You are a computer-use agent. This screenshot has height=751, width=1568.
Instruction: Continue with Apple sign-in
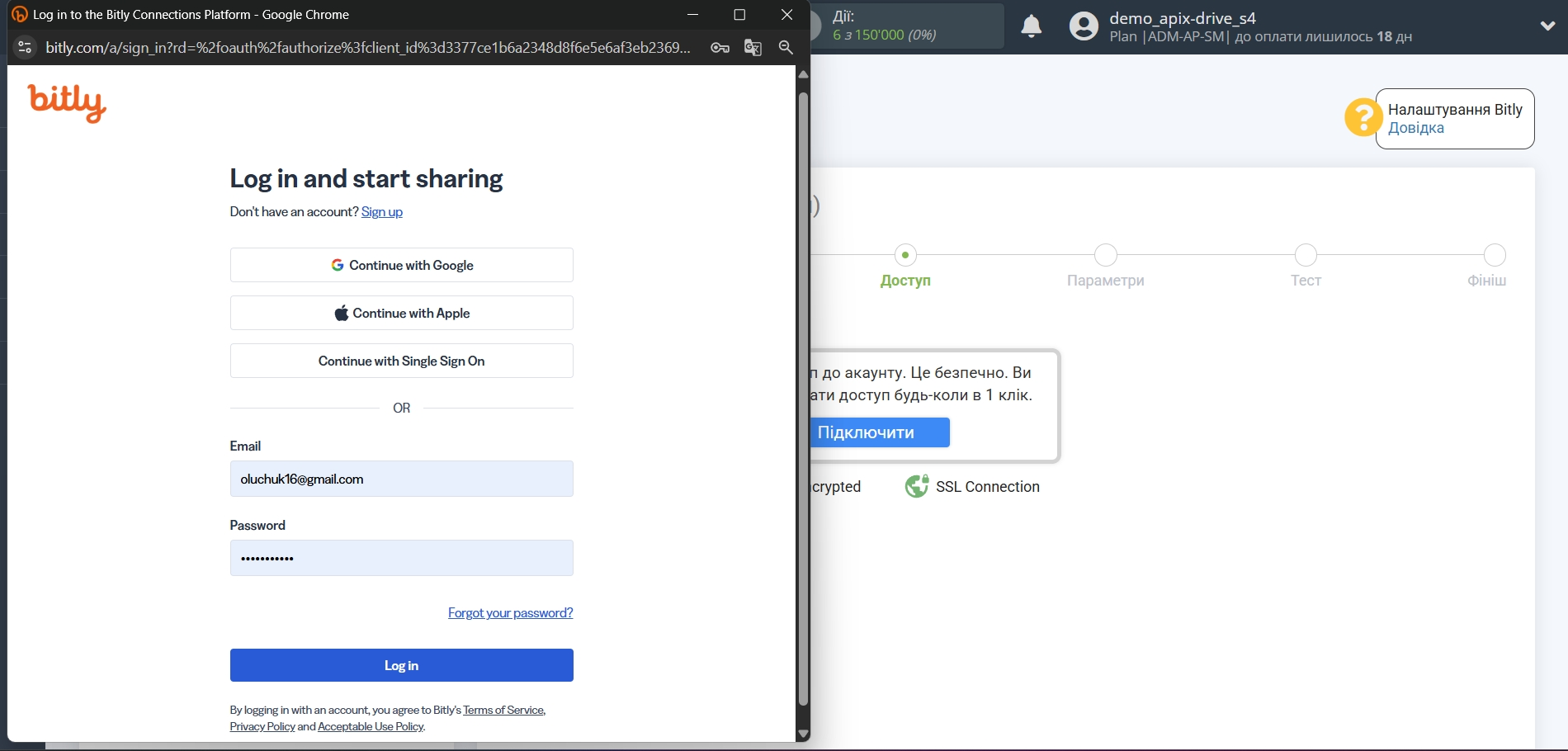[x=402, y=313]
